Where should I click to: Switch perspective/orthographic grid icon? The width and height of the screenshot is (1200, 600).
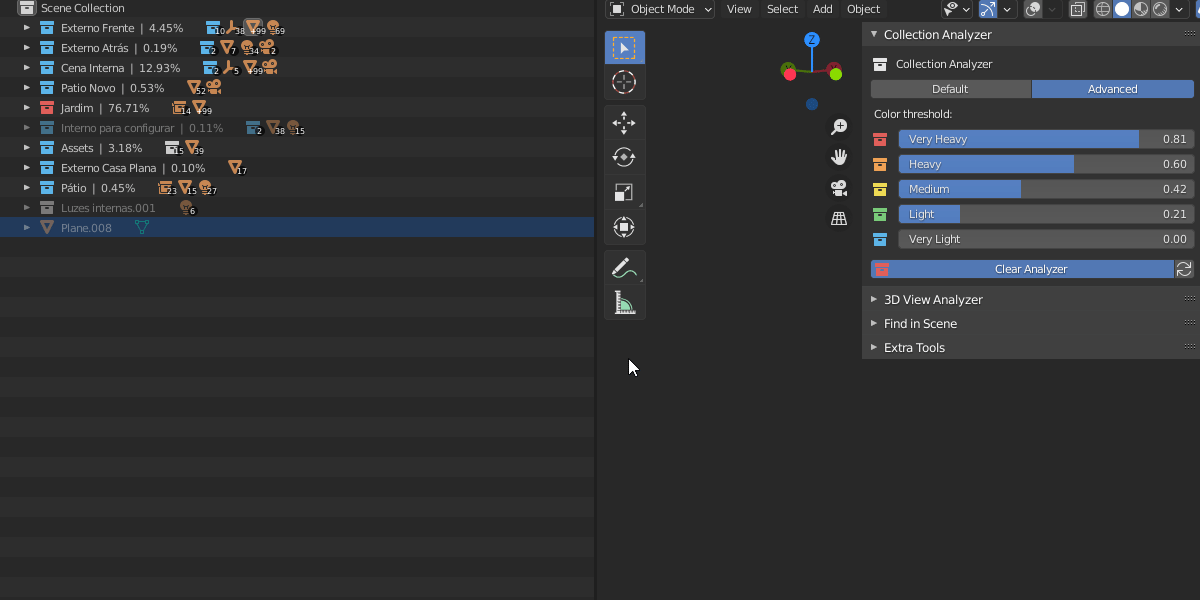[x=839, y=218]
